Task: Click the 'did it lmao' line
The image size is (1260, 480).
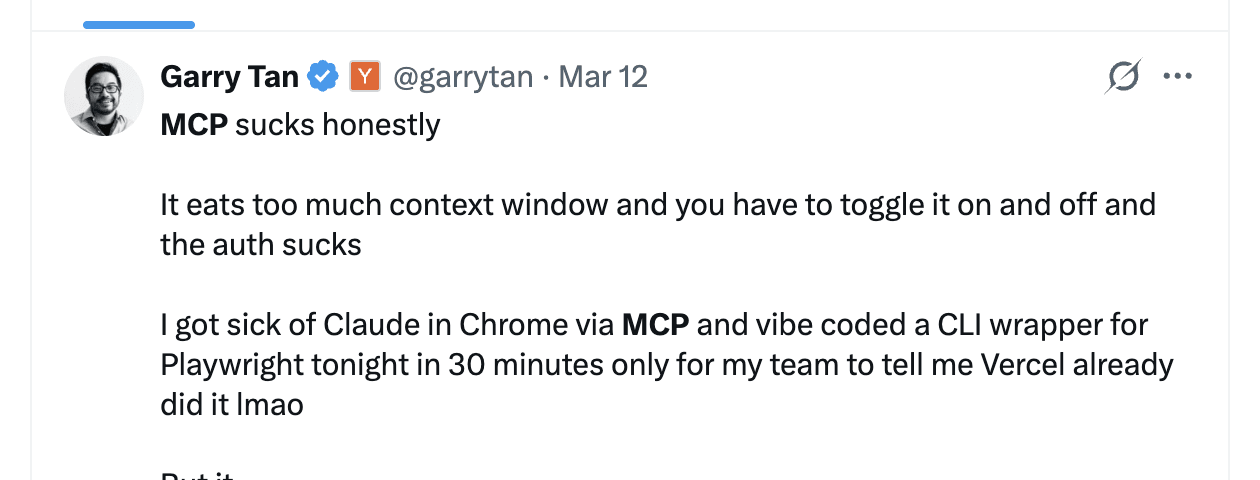Action: (x=231, y=405)
